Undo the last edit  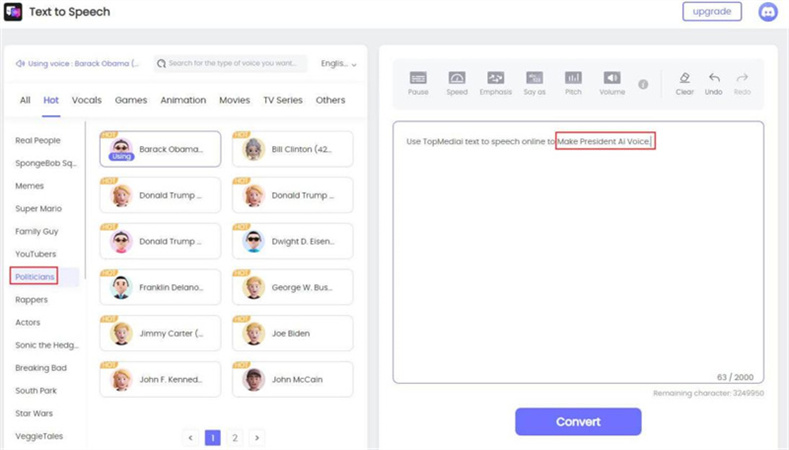(714, 83)
